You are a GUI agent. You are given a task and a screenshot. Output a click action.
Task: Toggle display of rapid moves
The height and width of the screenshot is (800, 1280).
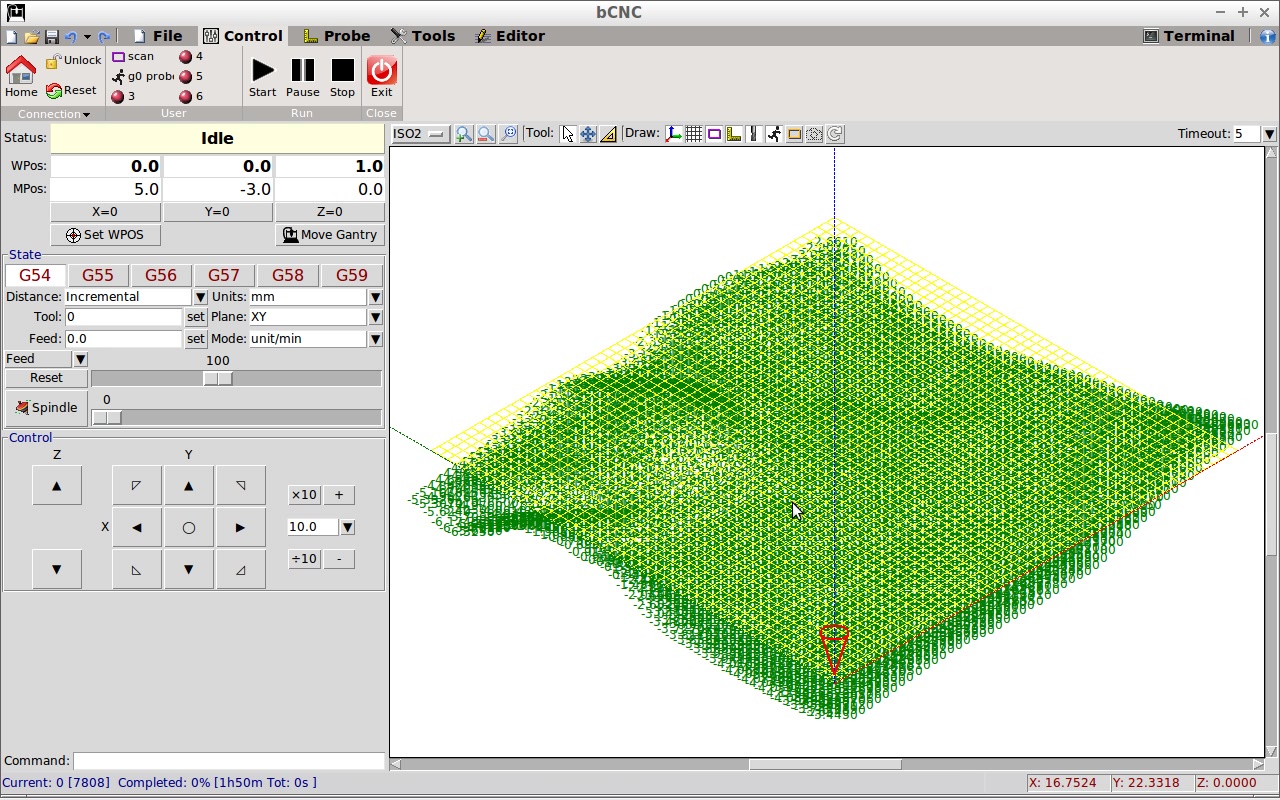pos(773,133)
